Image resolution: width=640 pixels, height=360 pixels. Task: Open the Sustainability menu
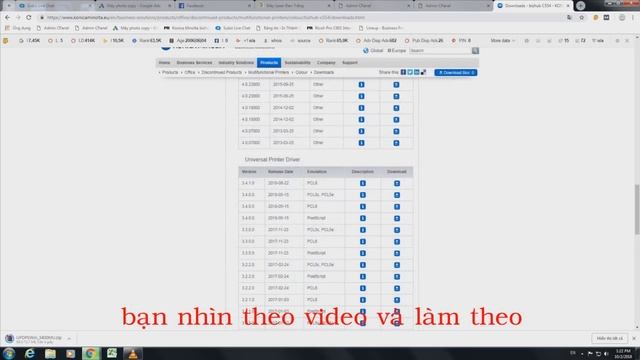[298, 63]
